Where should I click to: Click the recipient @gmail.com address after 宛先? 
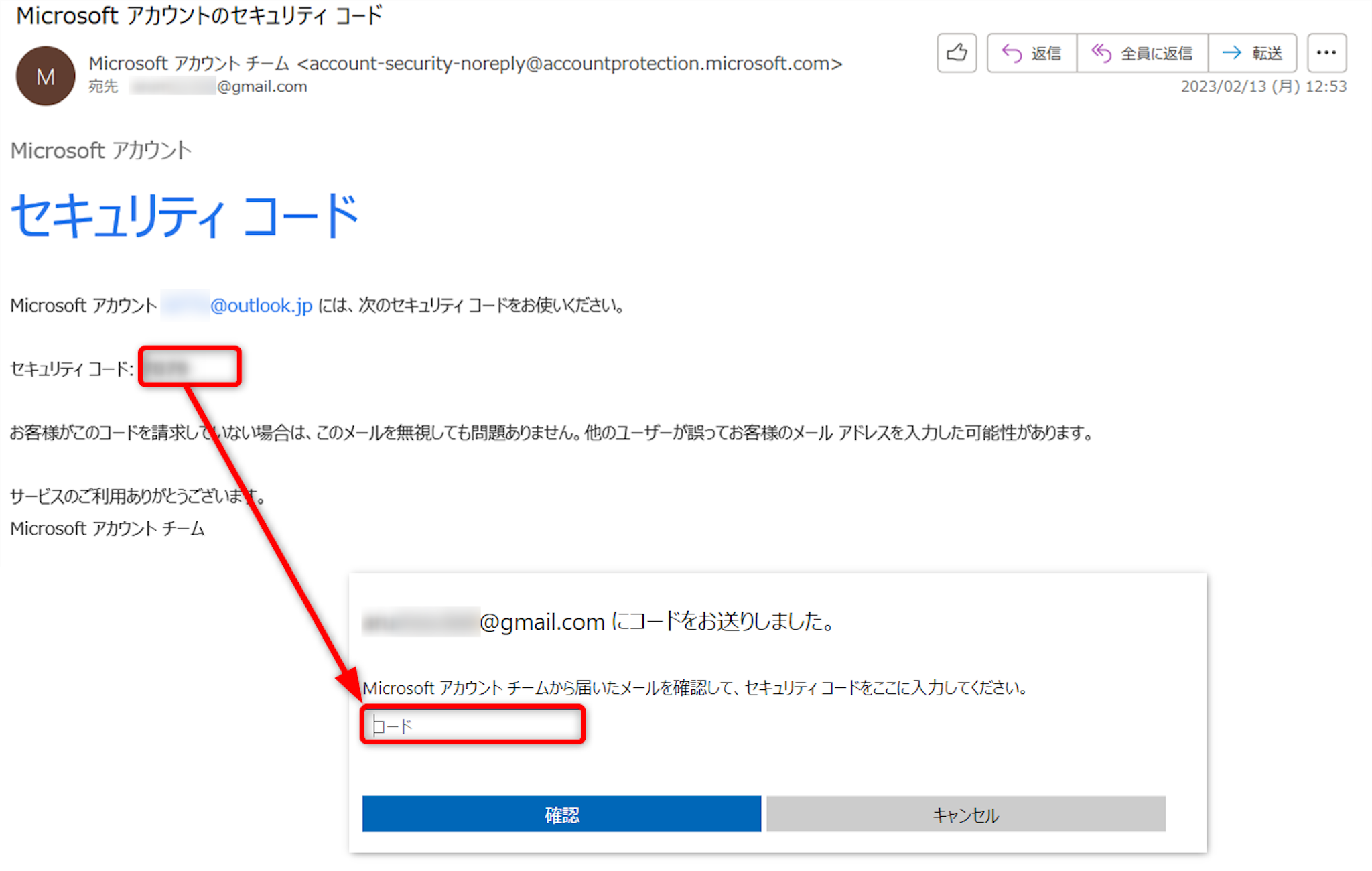pos(261,86)
